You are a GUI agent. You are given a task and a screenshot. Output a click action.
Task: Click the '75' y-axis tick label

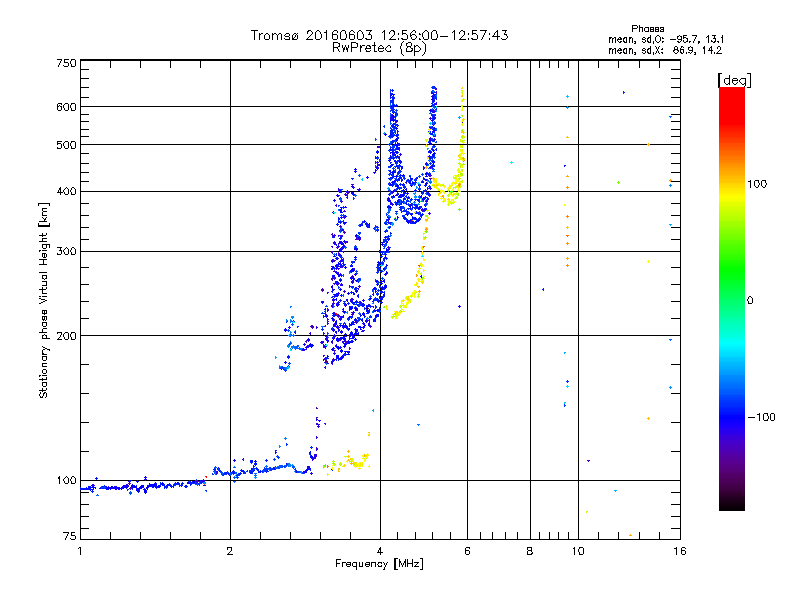pyautogui.click(x=70, y=536)
